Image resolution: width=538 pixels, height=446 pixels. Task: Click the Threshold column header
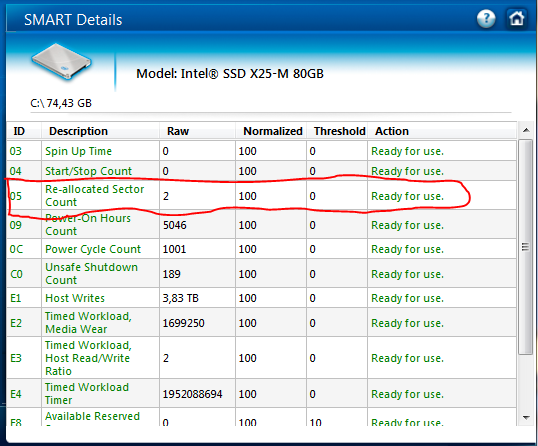coord(339,131)
